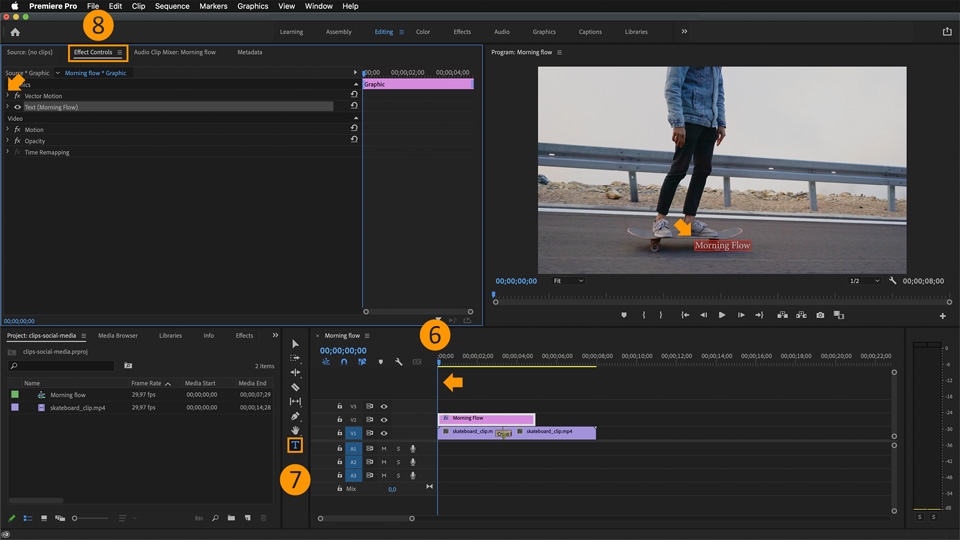960x540 pixels.
Task: Step forward one frame in Program monitor
Action: tap(741, 315)
